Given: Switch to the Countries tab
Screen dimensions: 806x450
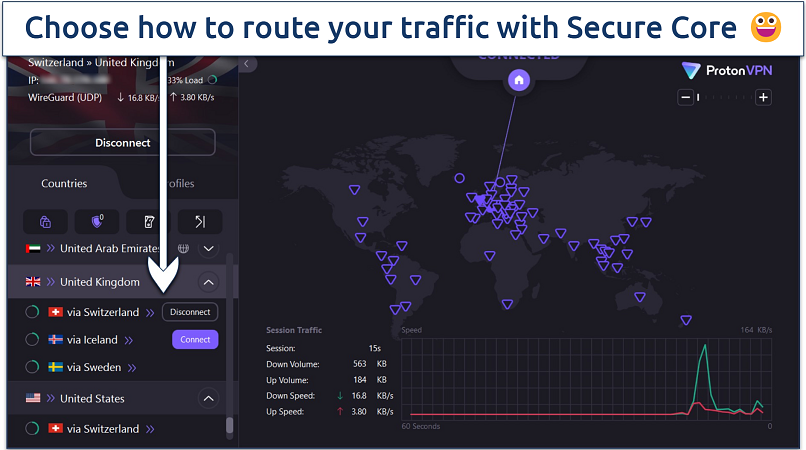Looking at the screenshot, I should click(x=64, y=184).
